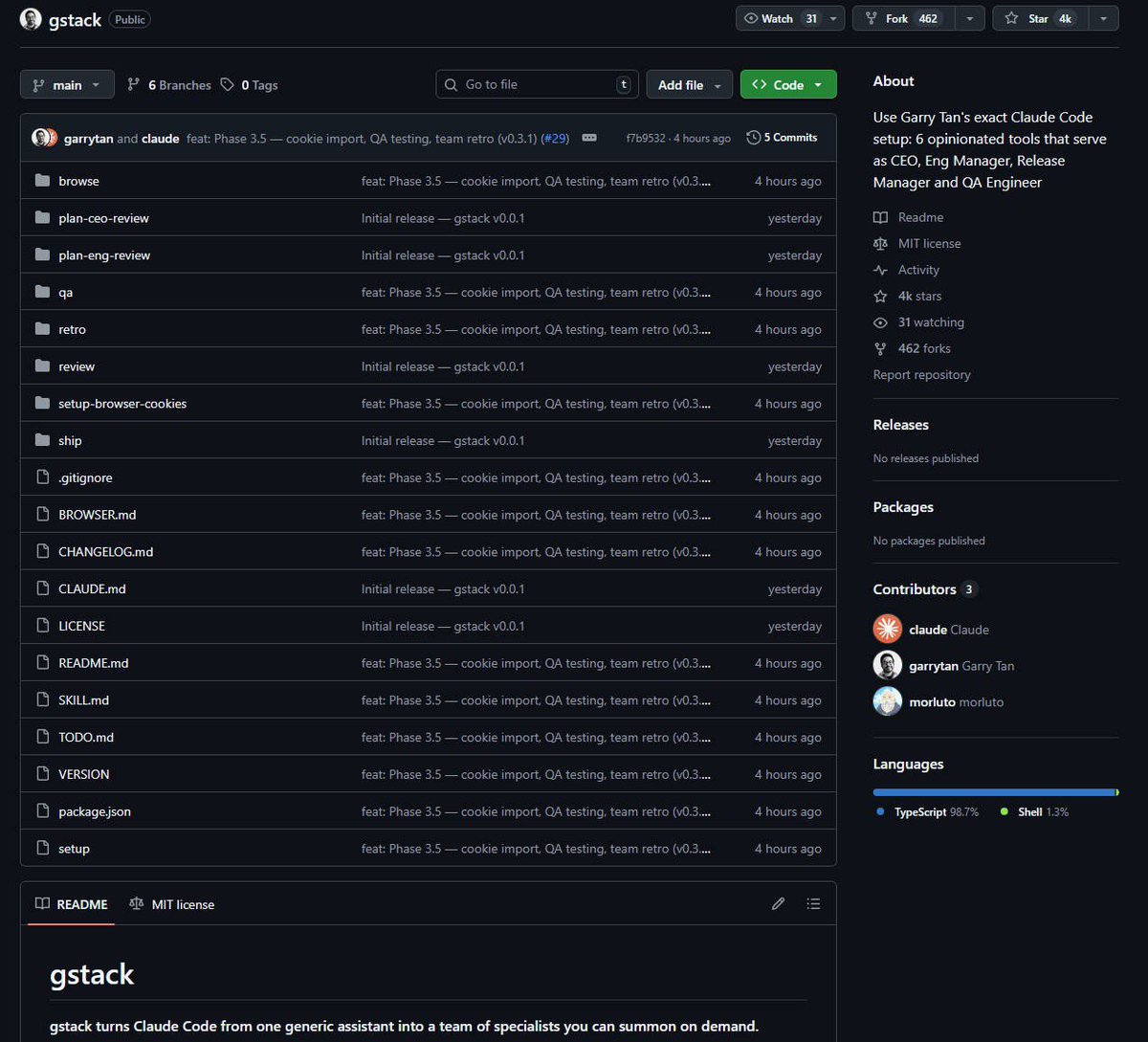Switch to the README tab
Viewport: 1148px width, 1042px height.
pos(72,904)
